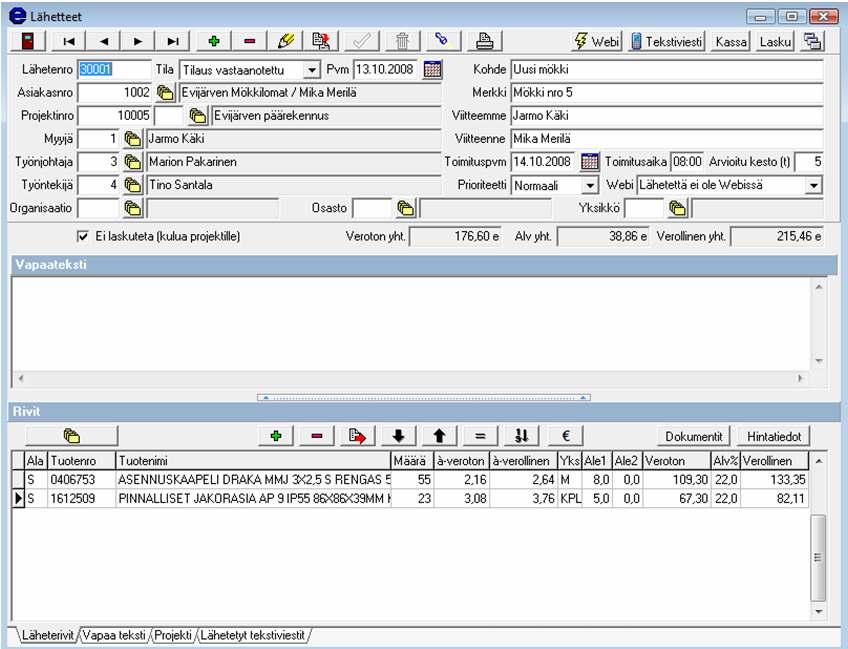This screenshot has height=649, width=848.
Task: Move row up with up arrow
Action: [439, 436]
